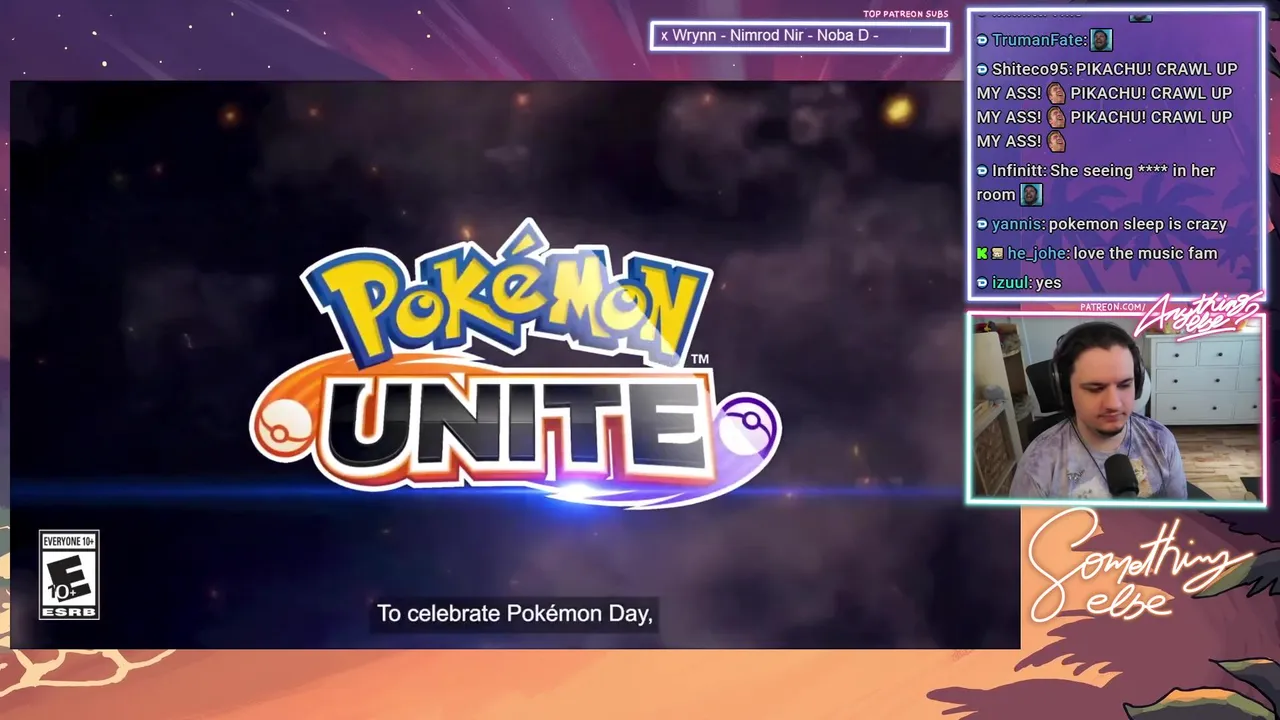Select the he_johe username in chat

coord(1037,254)
